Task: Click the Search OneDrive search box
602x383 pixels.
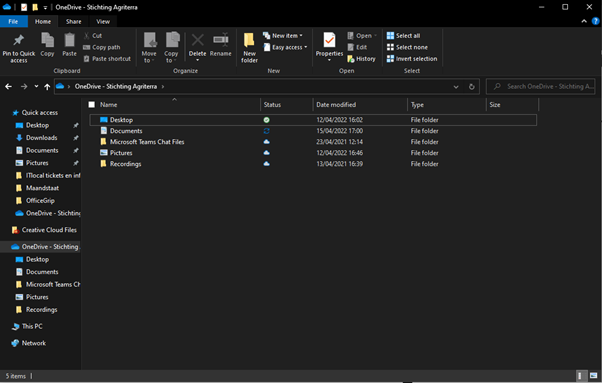Action: tap(541, 87)
